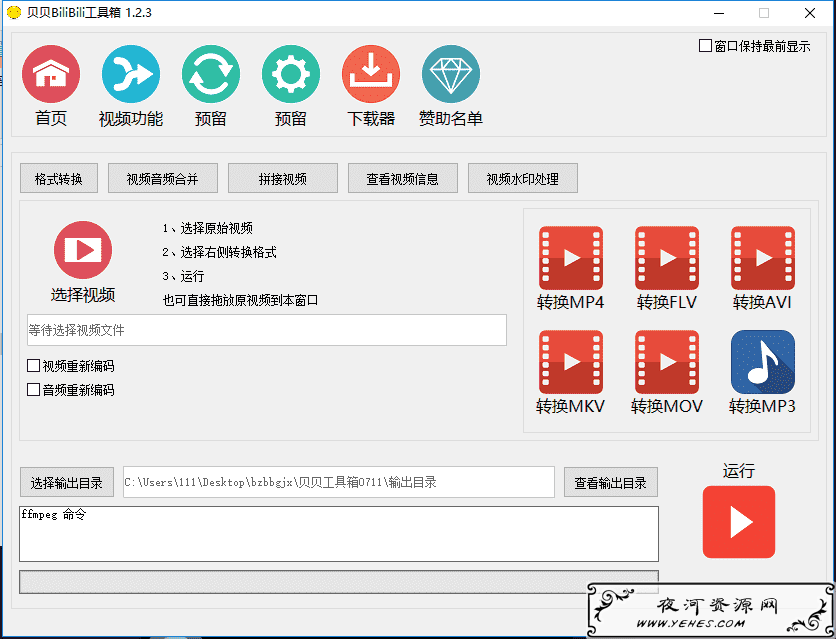Click the yellow app icon in title bar

(14, 12)
